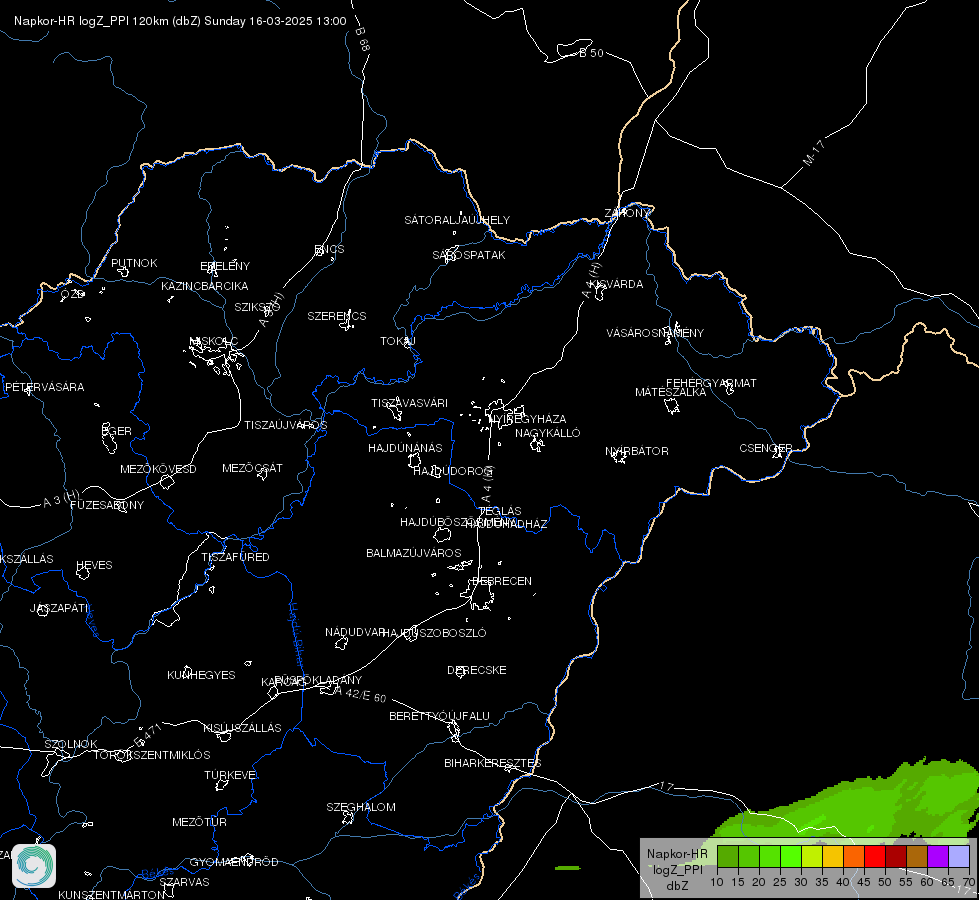Click the MISKOLC city label
The image size is (979, 900).
pos(214,341)
